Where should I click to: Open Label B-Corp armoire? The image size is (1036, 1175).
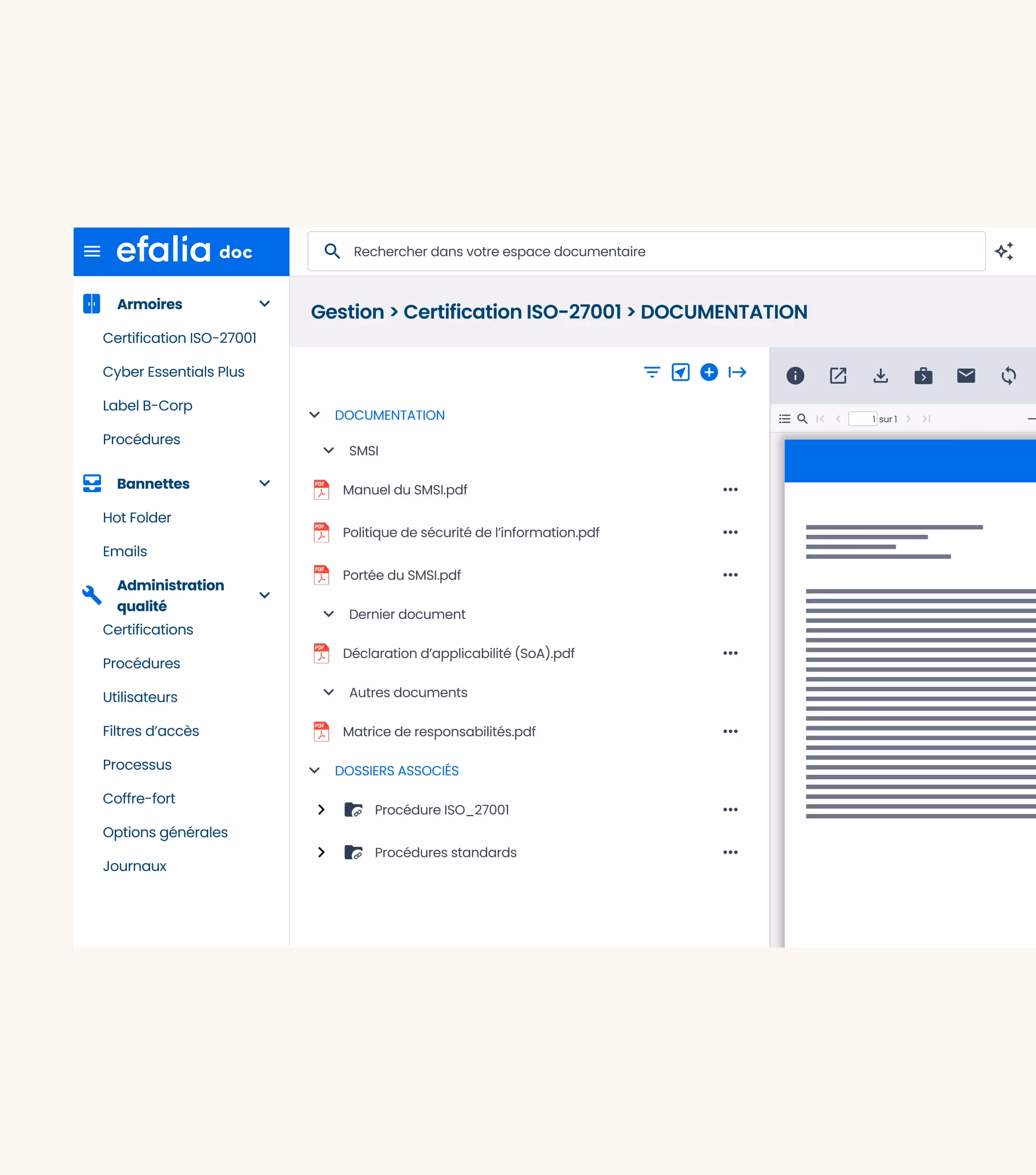point(147,406)
